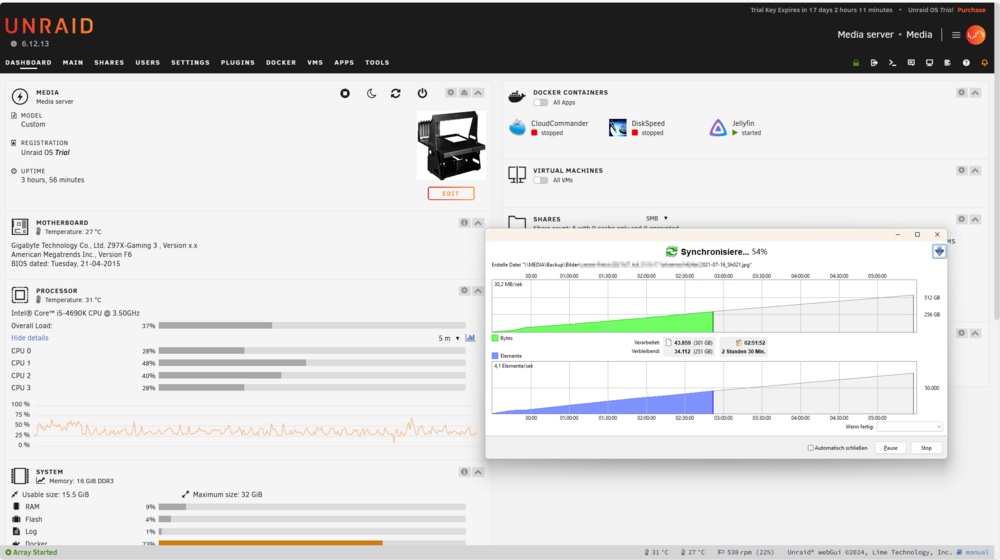Reboot the server with the circular arrows icon

[395, 93]
